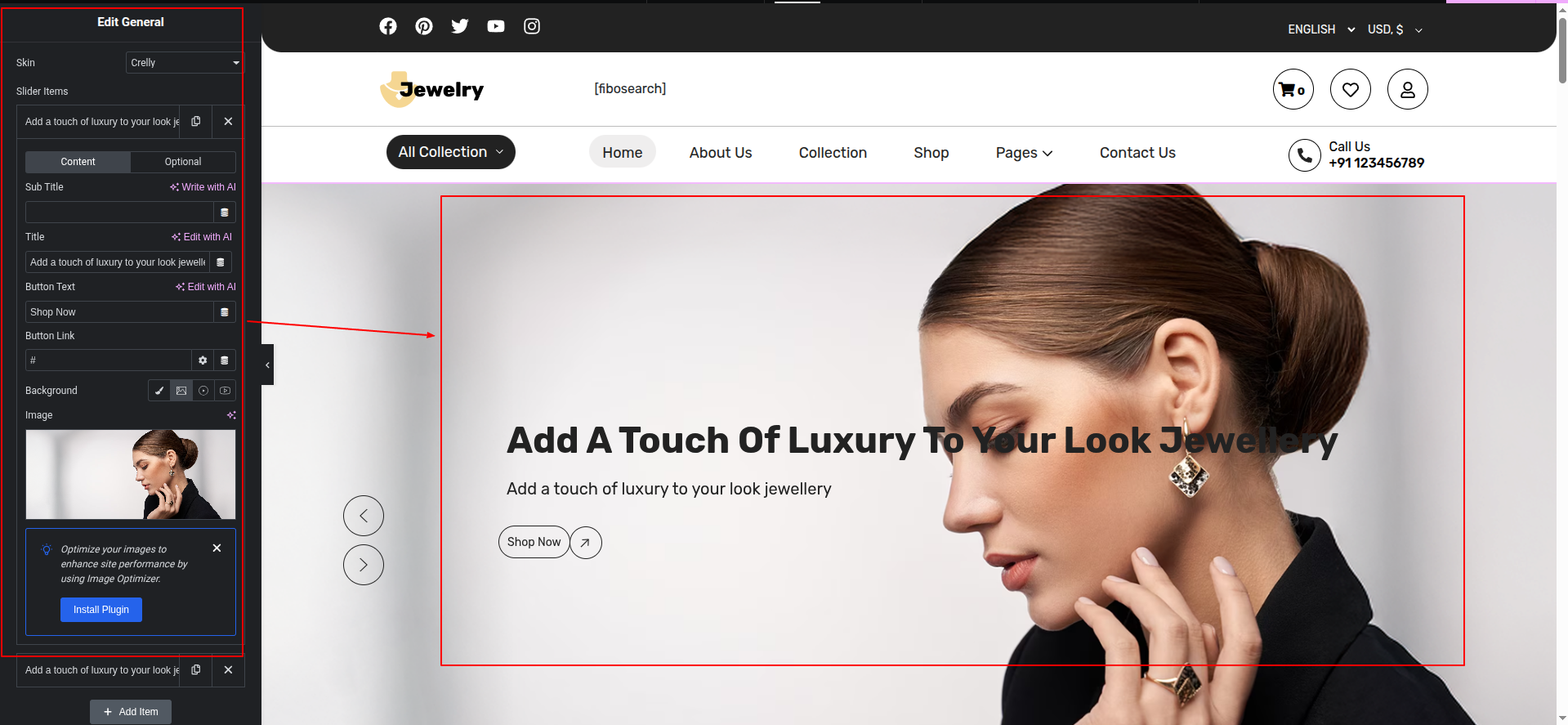Open the Pinterest social link

(424, 26)
